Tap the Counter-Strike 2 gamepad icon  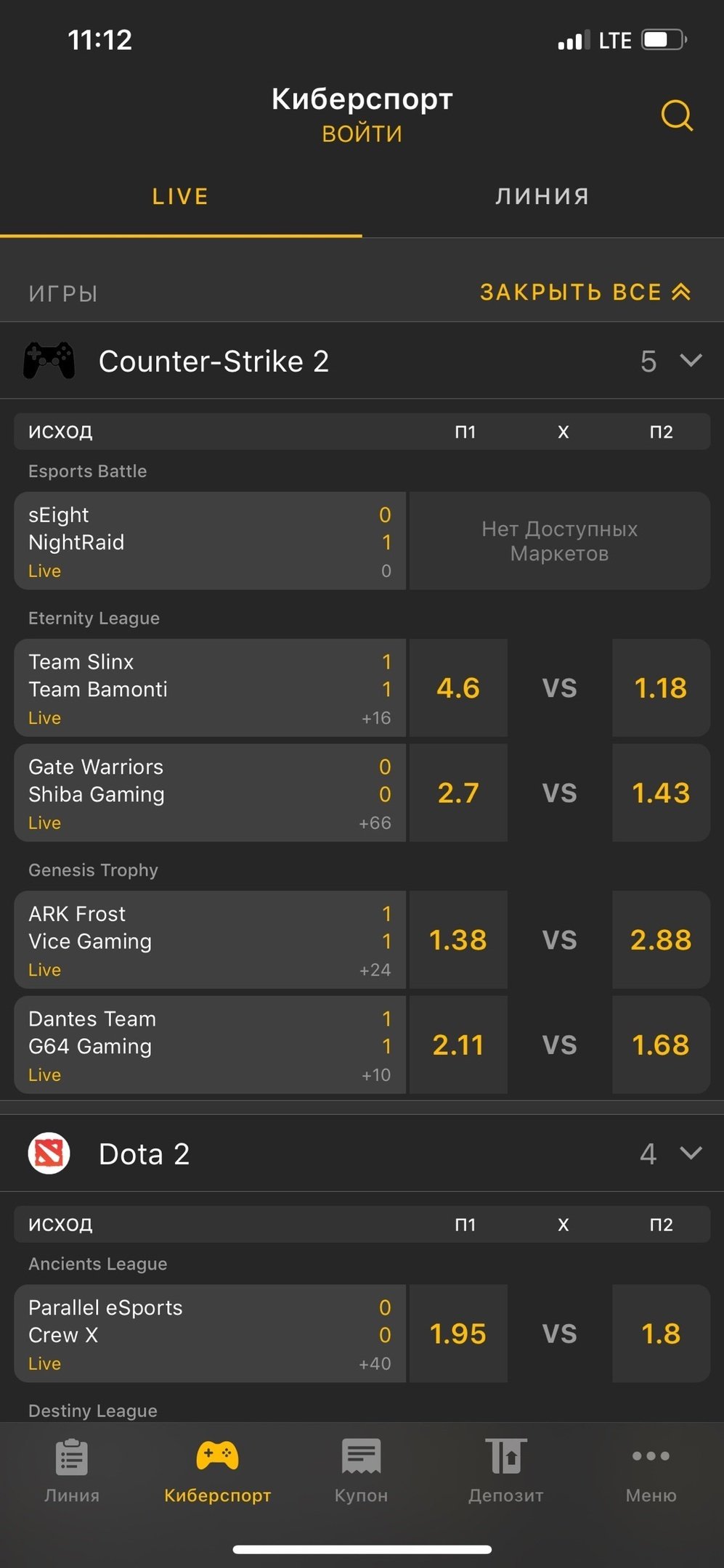pos(49,361)
